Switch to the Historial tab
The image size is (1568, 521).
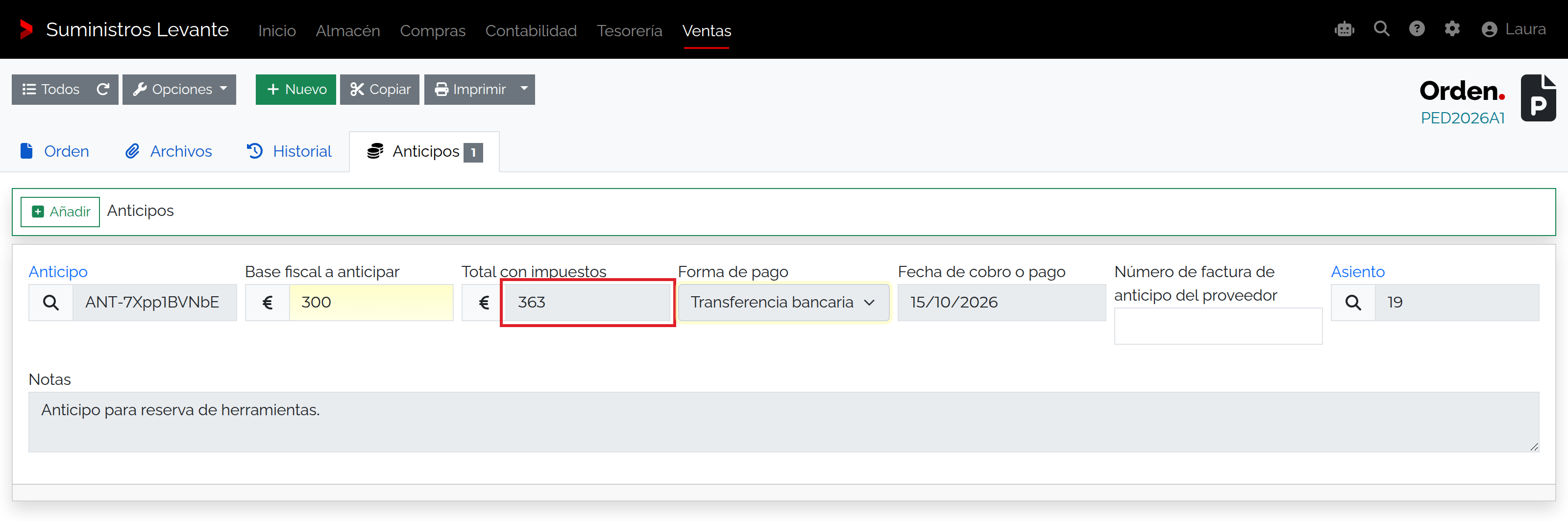[x=289, y=151]
